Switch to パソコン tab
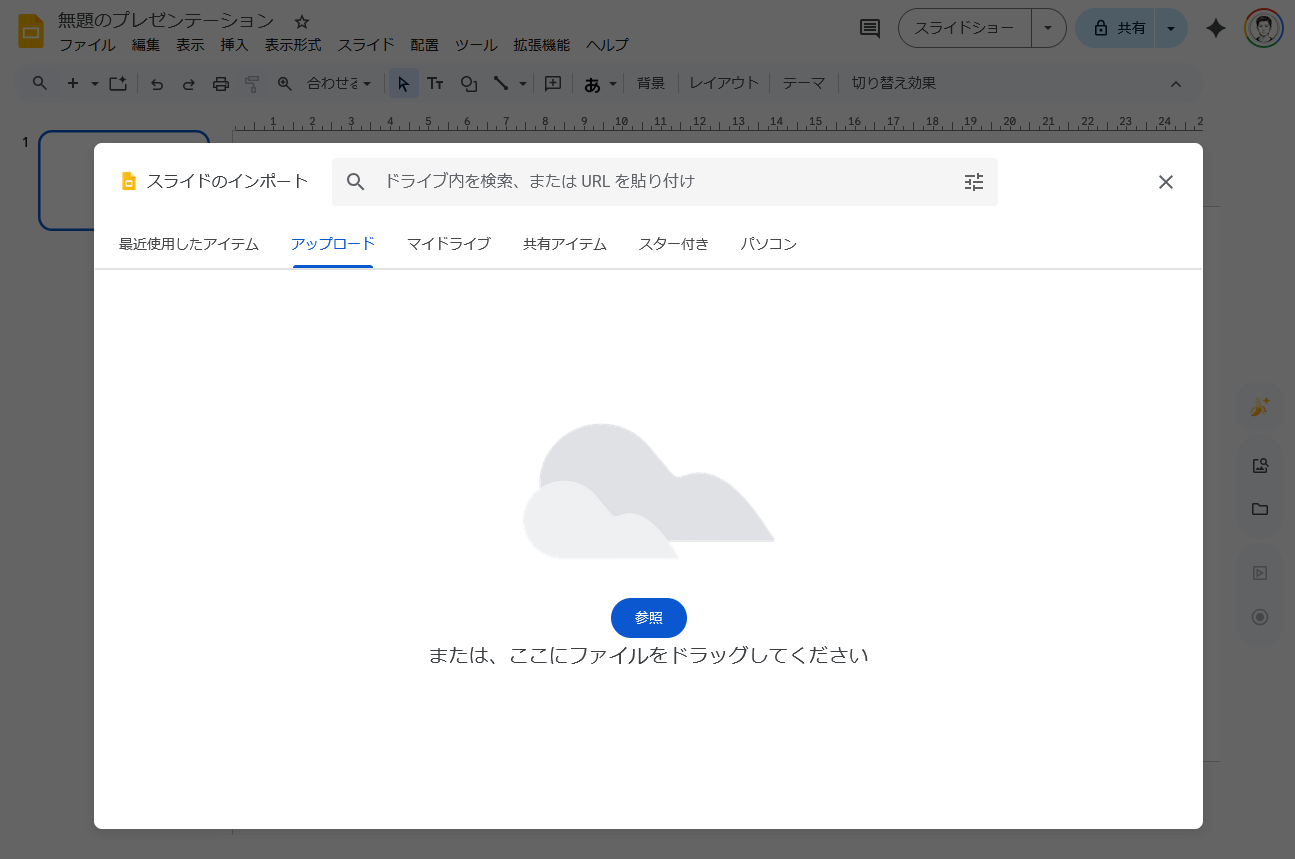1295x859 pixels. [769, 244]
